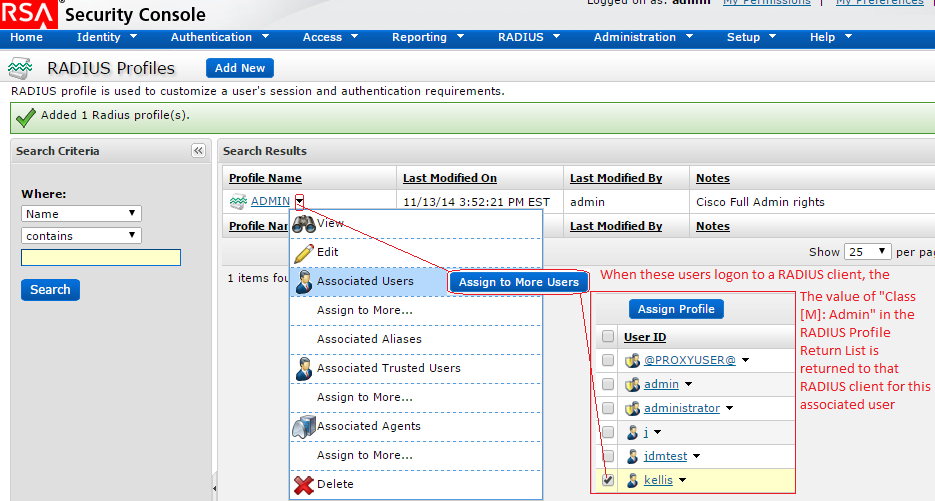This screenshot has width=935, height=501.
Task: Collapse the Search Criteria panel
Action: pos(198,151)
